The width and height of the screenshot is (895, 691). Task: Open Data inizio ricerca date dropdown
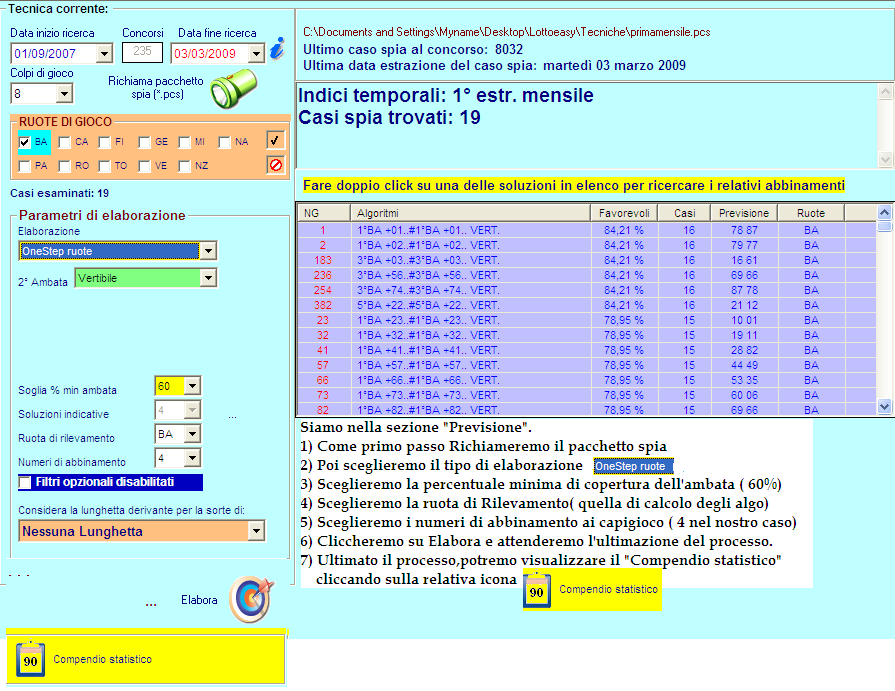[x=104, y=54]
